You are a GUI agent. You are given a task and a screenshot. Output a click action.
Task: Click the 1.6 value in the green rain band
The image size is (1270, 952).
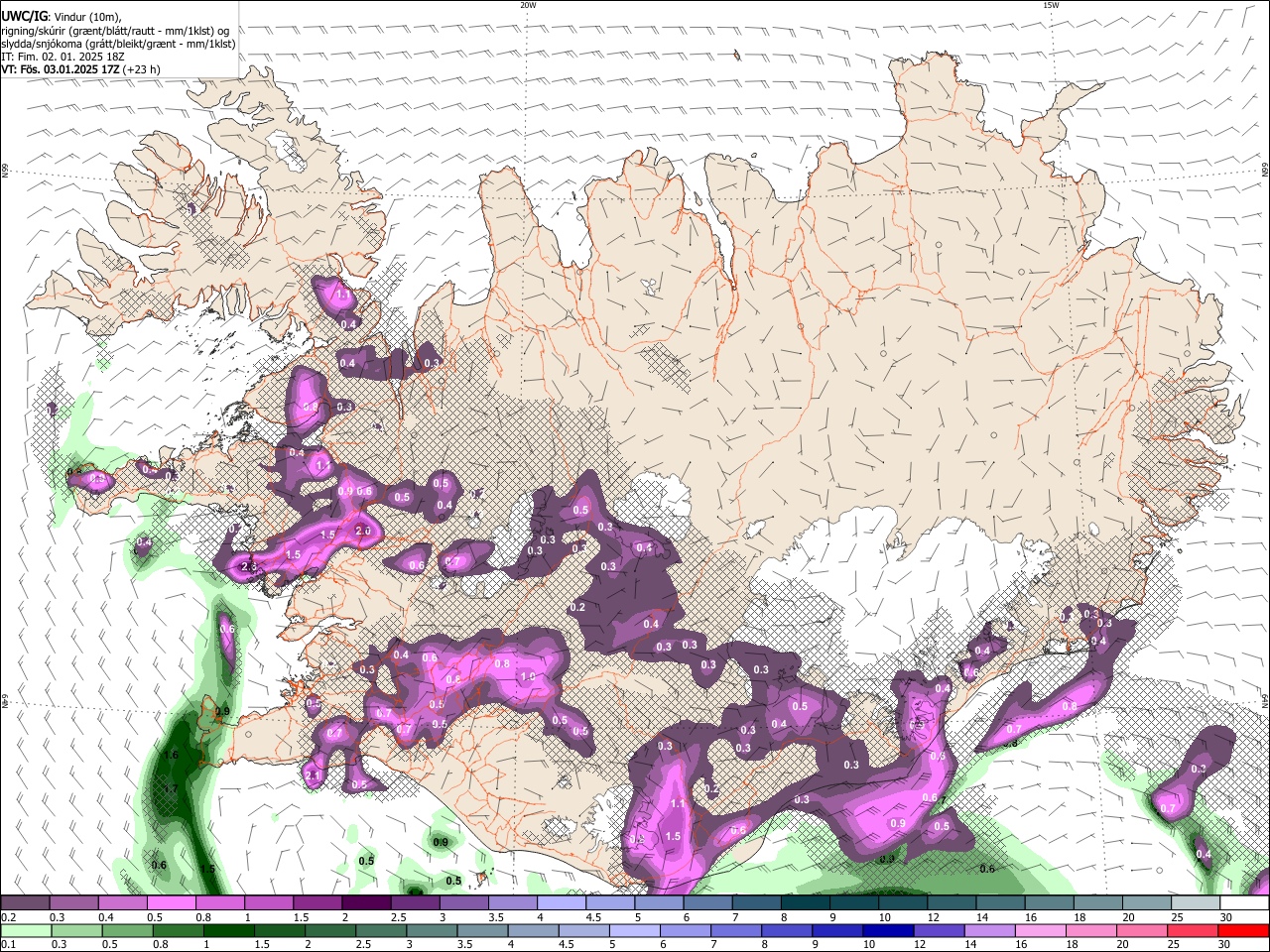(x=171, y=756)
